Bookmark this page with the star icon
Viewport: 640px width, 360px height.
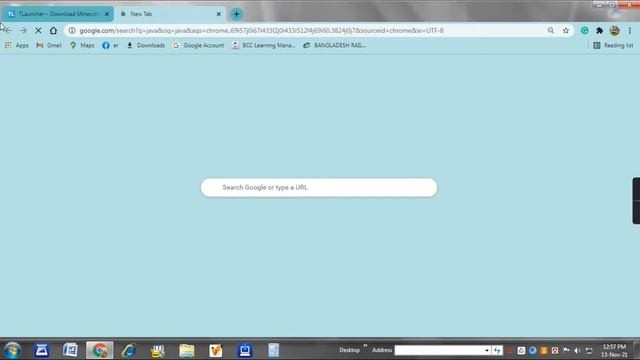tap(566, 31)
